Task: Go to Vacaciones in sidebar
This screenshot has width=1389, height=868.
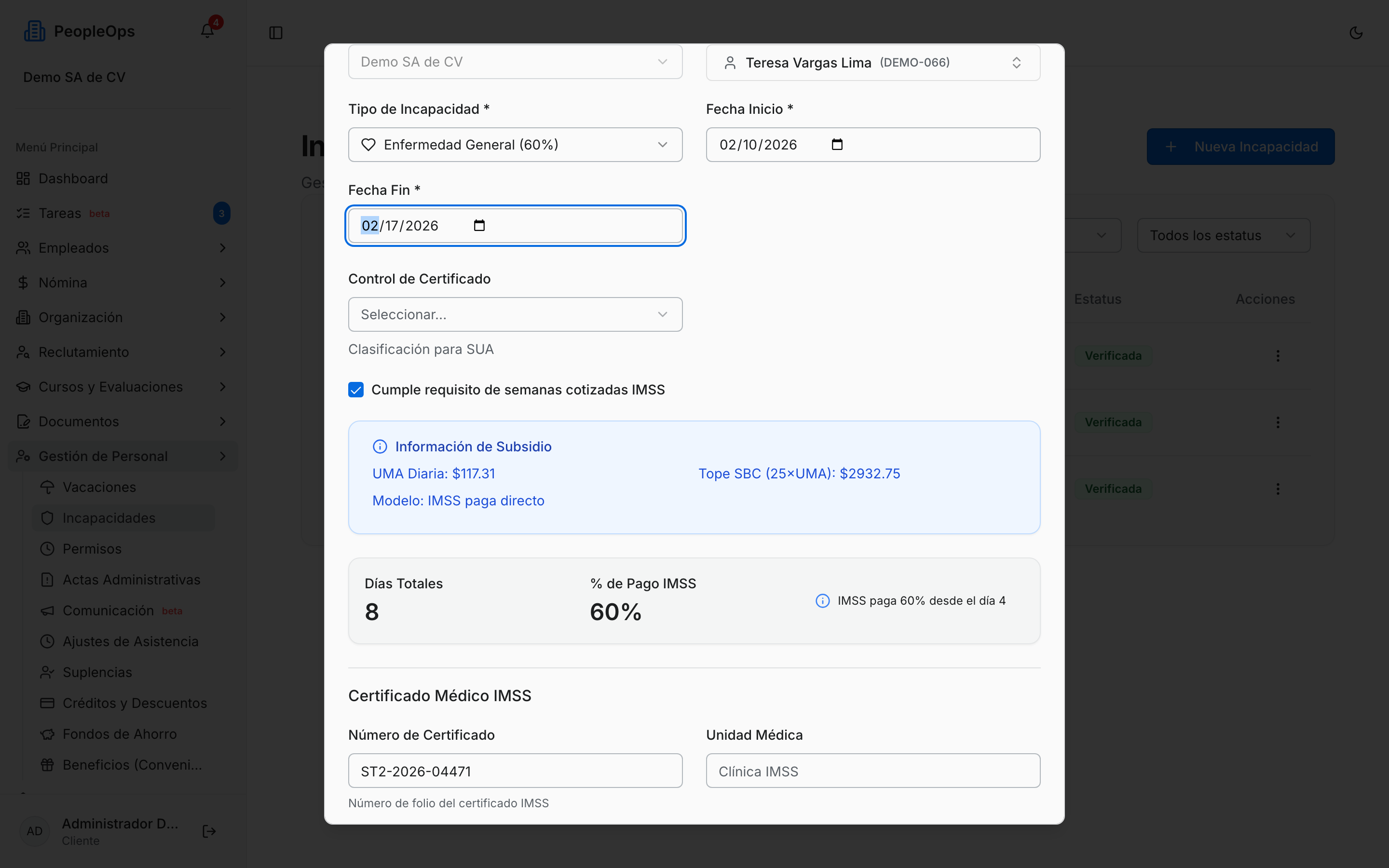Action: [99, 487]
